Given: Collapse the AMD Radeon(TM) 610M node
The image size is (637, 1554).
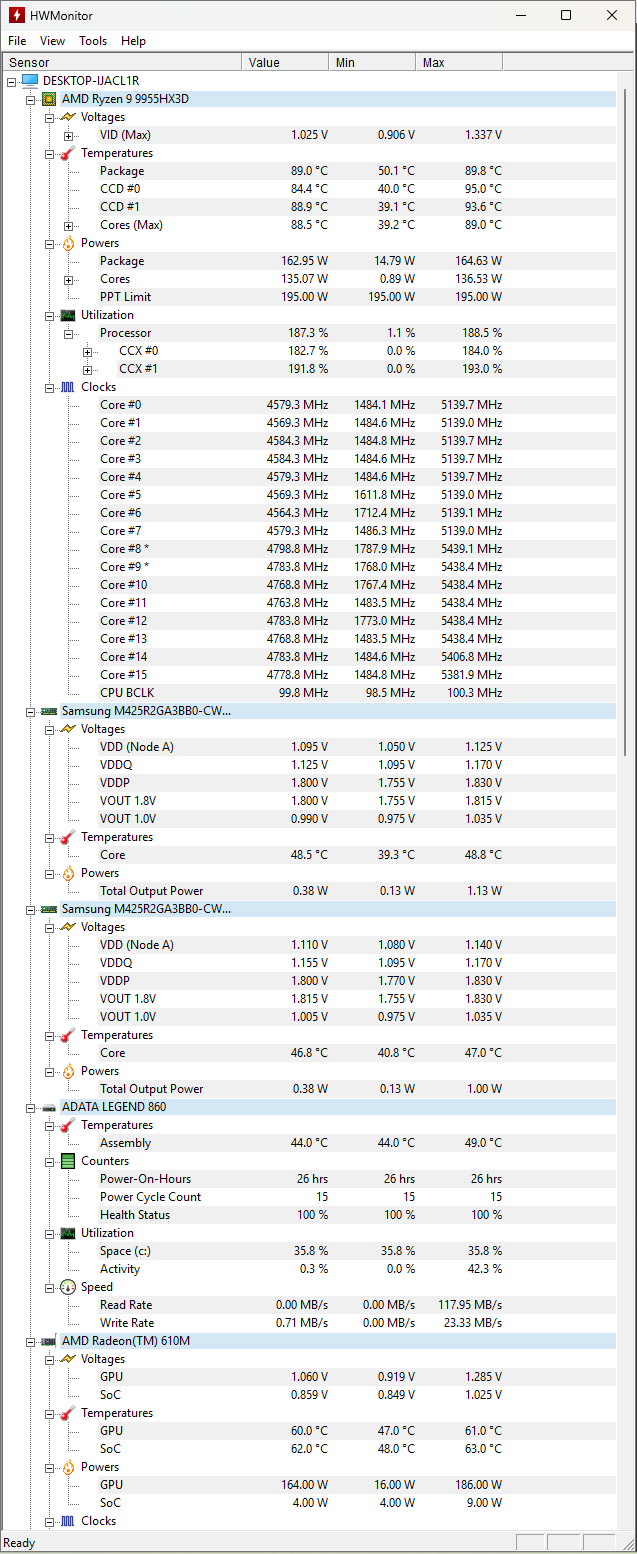Looking at the screenshot, I should (x=30, y=1341).
